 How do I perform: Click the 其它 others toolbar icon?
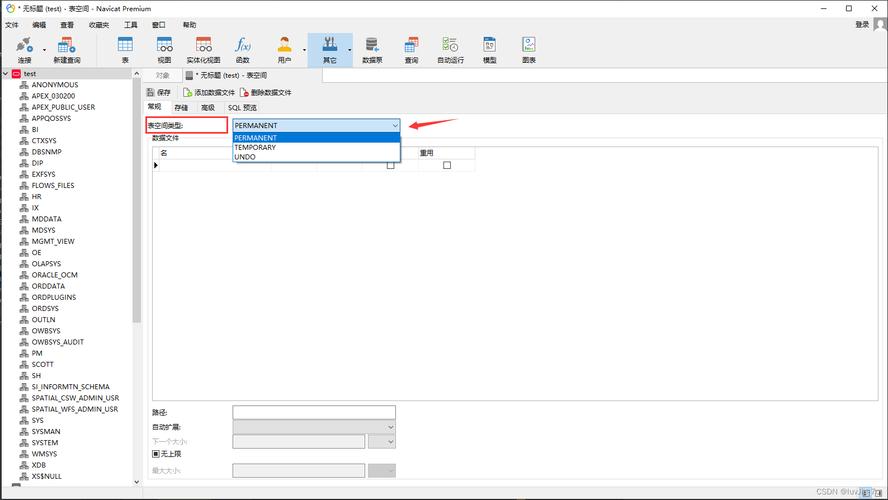tap(330, 44)
